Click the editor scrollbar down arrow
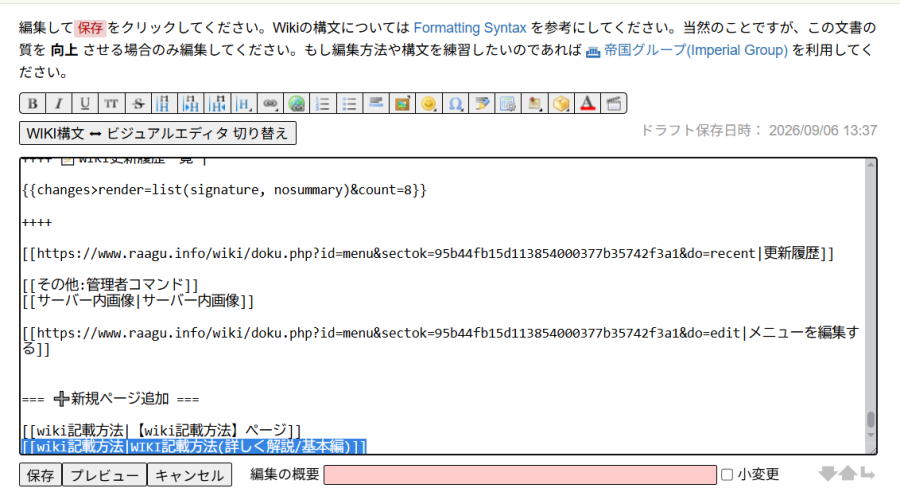 871,435
